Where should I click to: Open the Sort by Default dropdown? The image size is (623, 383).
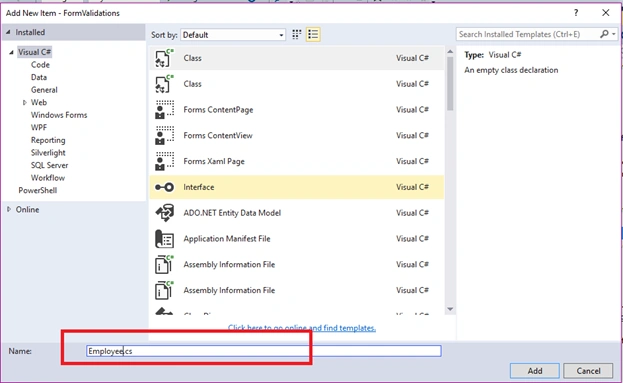[x=233, y=35]
